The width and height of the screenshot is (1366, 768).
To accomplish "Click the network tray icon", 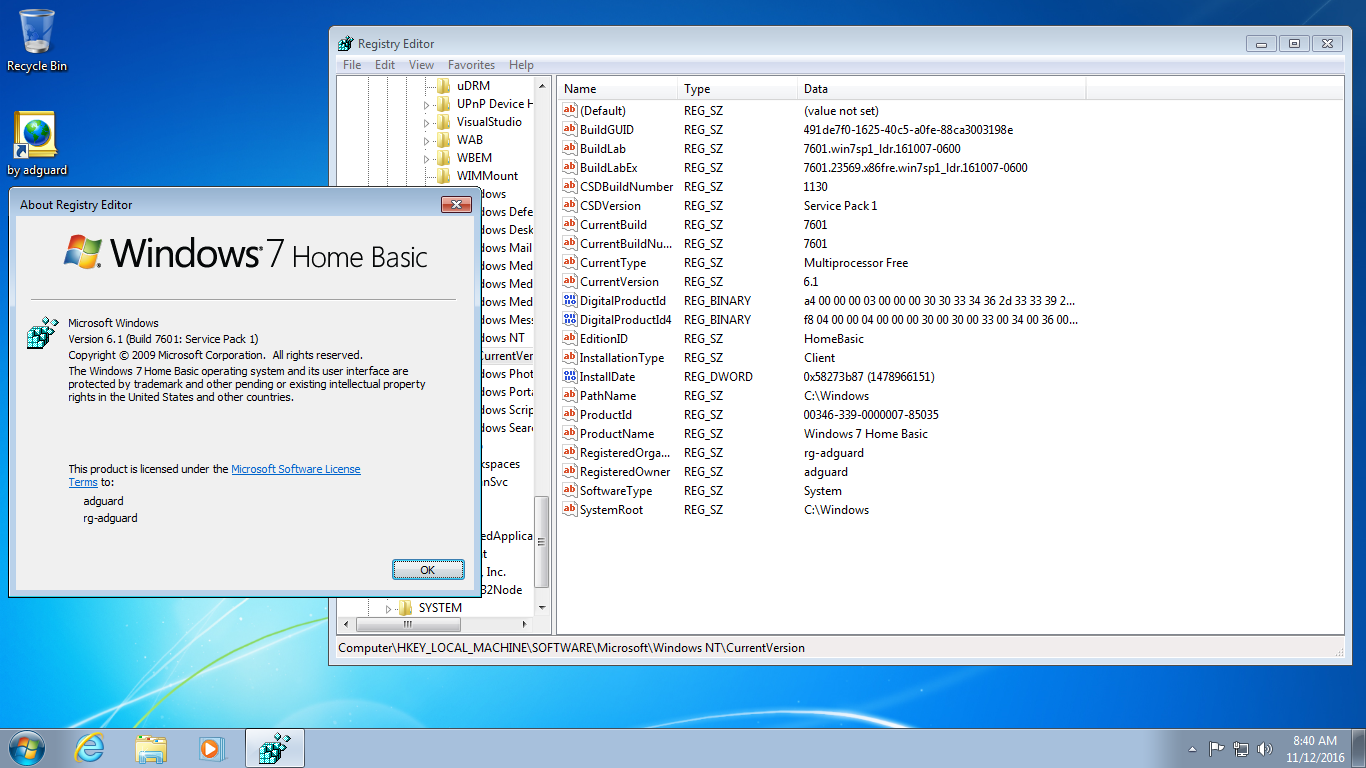I will click(1241, 748).
